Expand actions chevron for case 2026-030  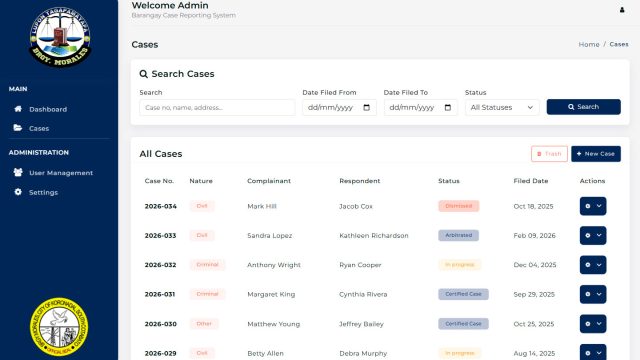599,324
